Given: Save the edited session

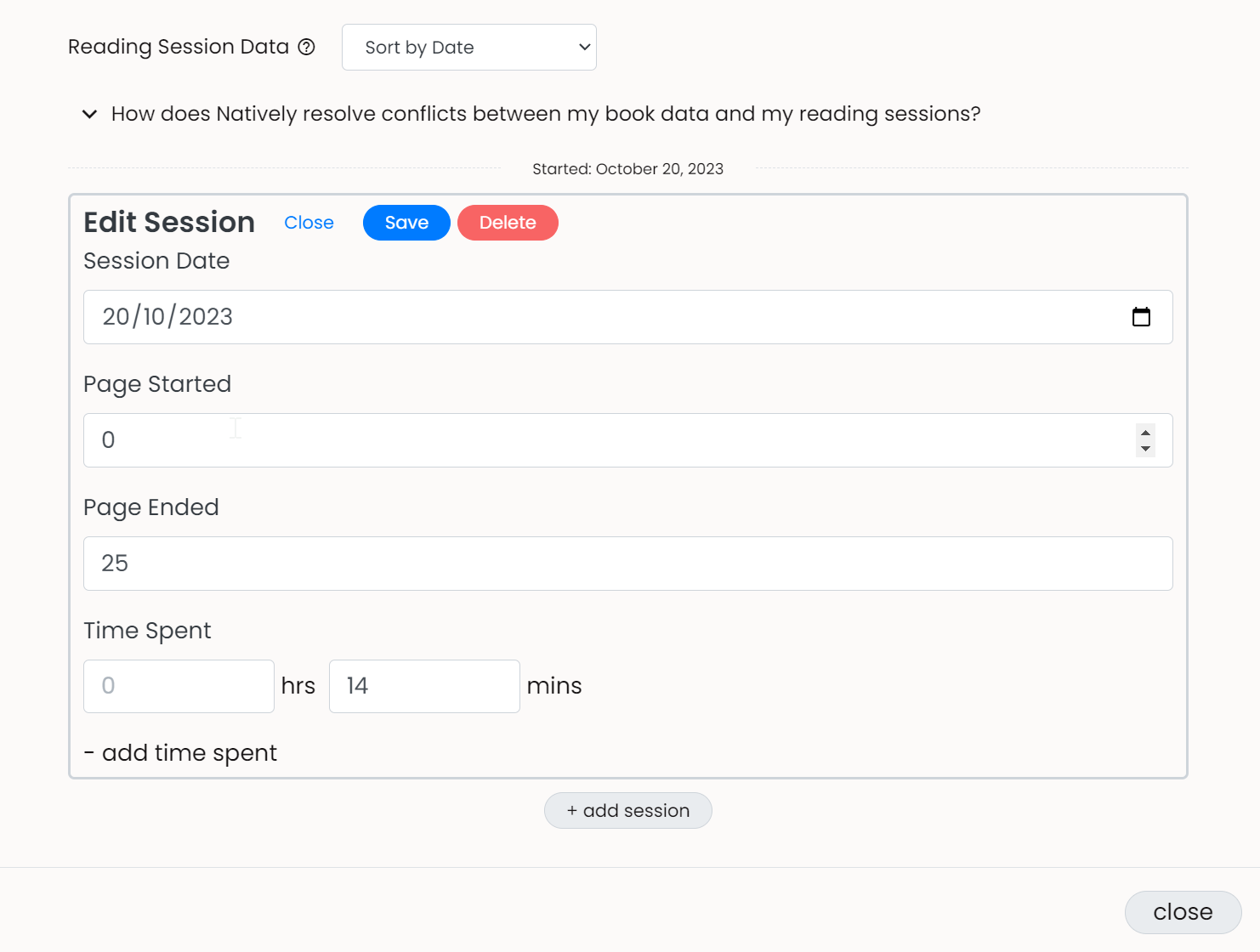Looking at the screenshot, I should point(406,223).
